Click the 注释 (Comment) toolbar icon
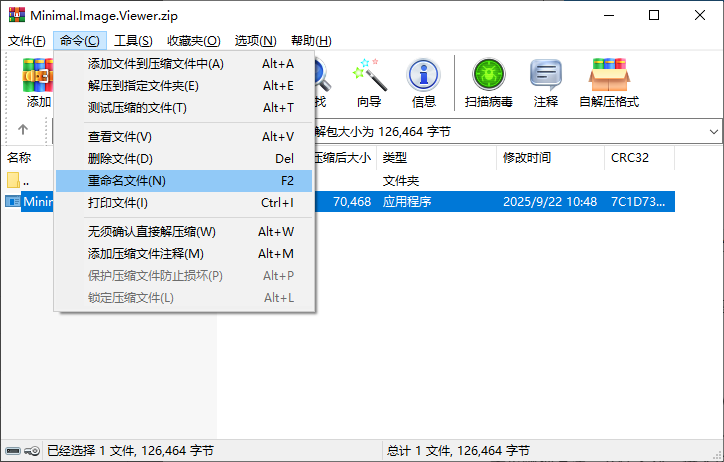This screenshot has height=462, width=724. (546, 82)
